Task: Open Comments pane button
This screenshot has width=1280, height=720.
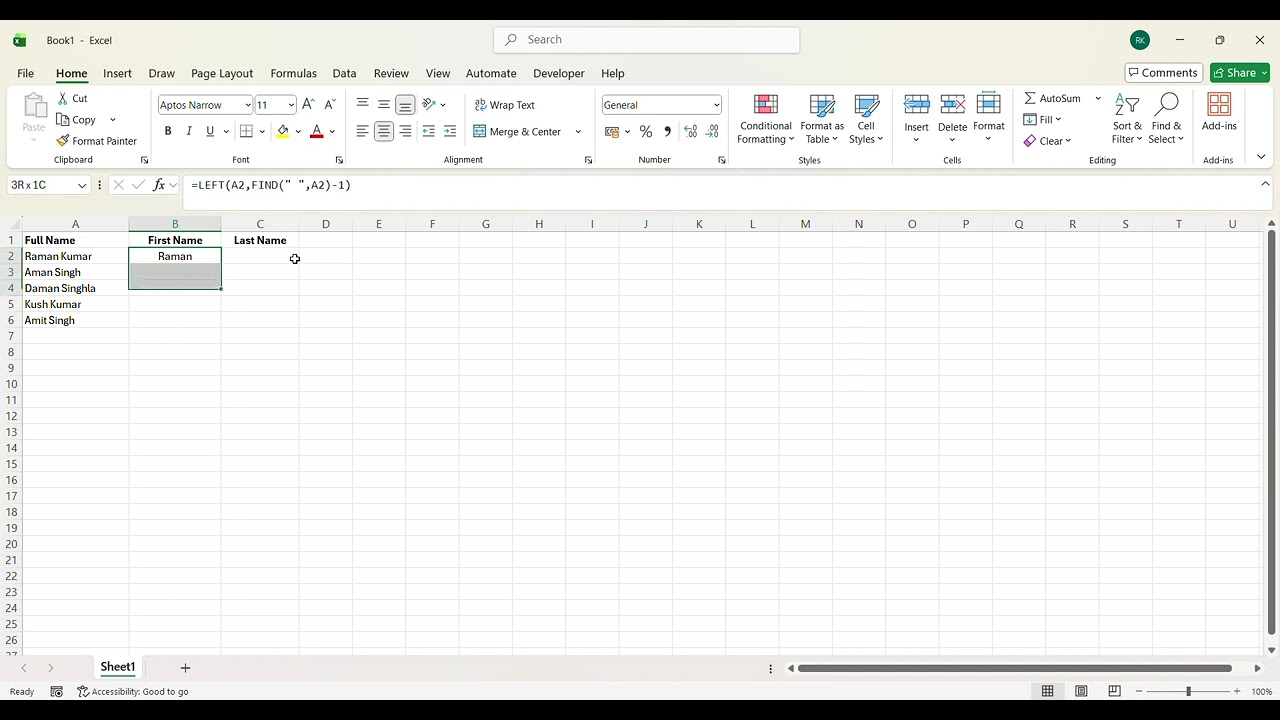Action: point(1164,73)
